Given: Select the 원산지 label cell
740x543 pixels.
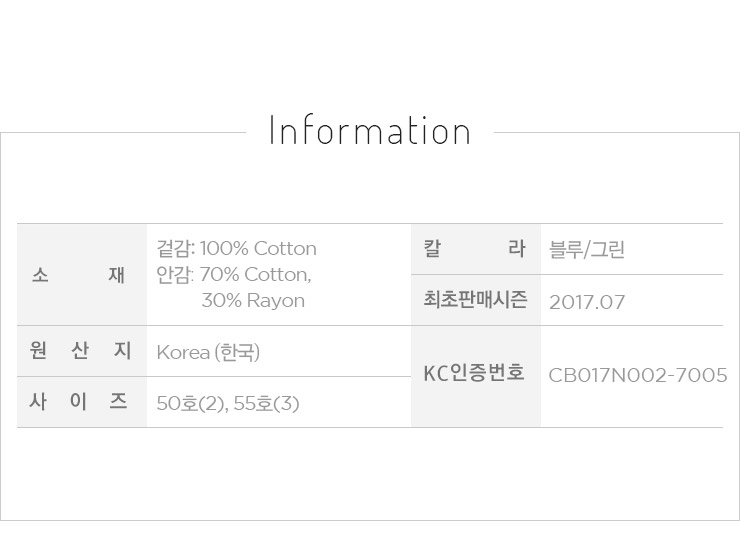Looking at the screenshot, I should point(81,351).
